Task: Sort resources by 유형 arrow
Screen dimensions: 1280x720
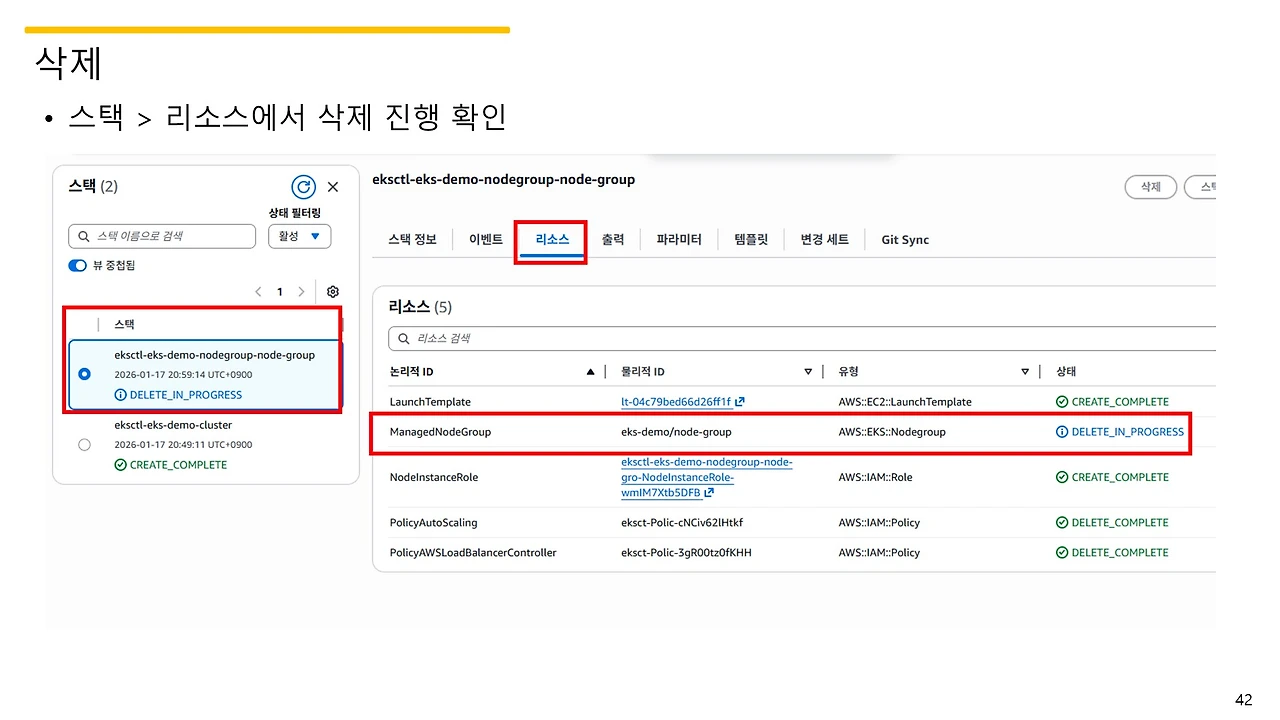Action: (1025, 372)
